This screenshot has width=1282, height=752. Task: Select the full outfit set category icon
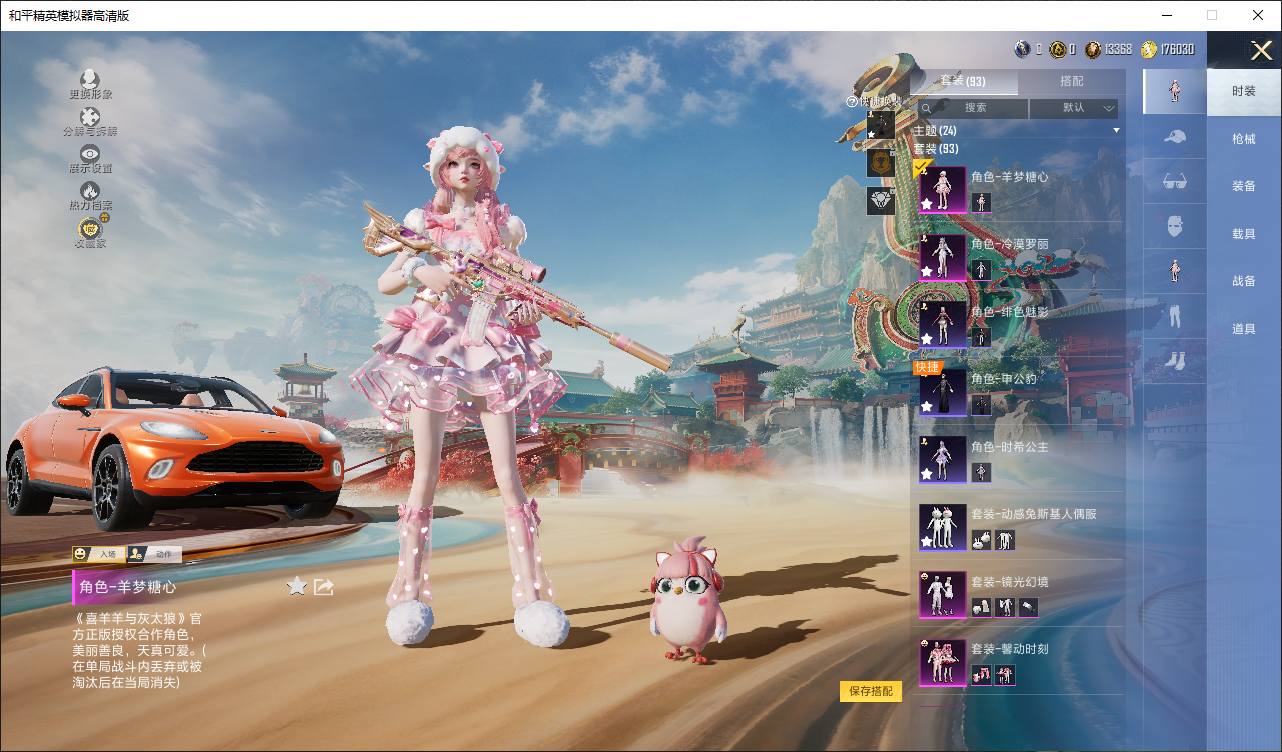click(1175, 91)
